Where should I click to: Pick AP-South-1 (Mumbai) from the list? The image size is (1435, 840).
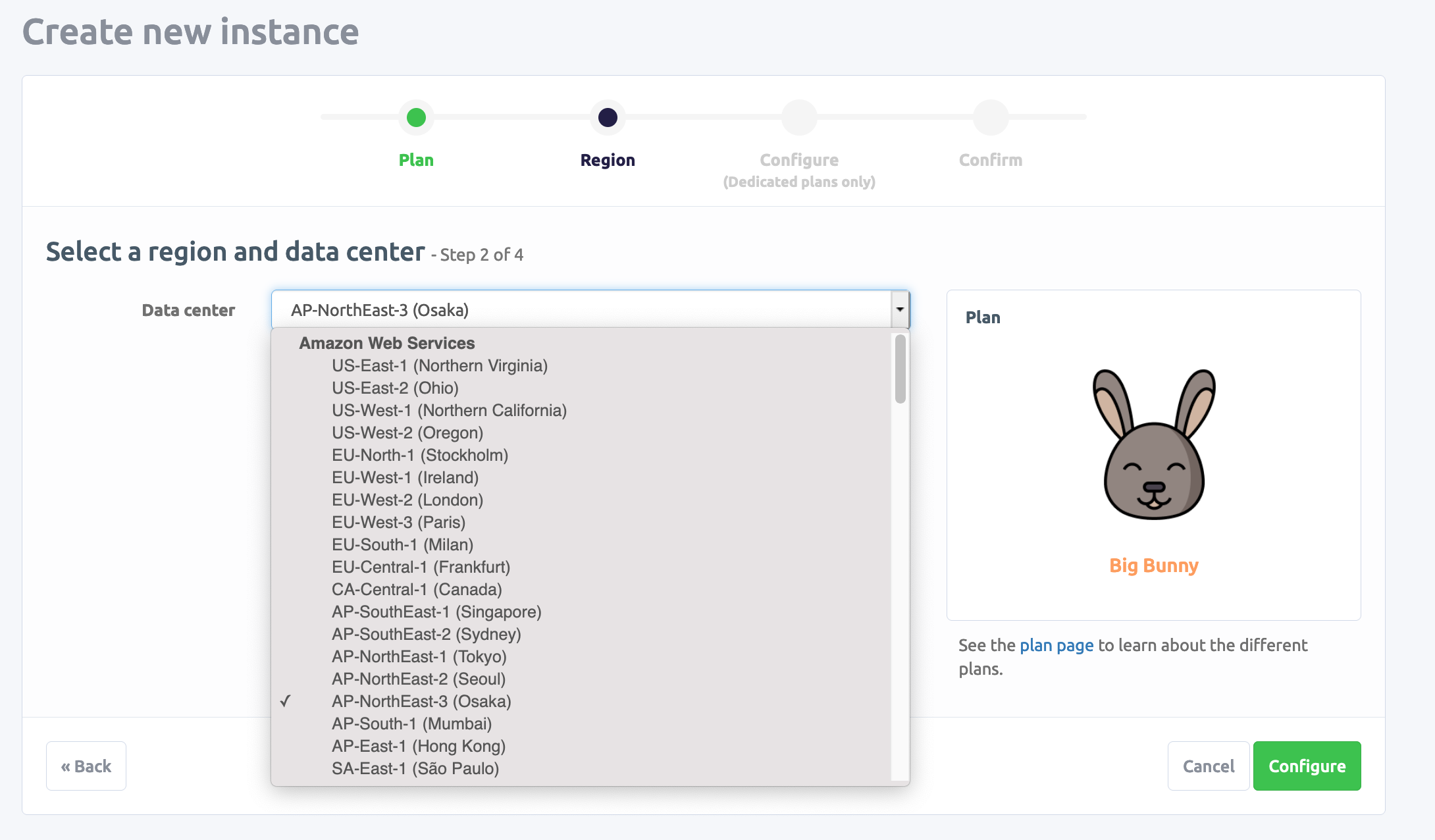(411, 724)
